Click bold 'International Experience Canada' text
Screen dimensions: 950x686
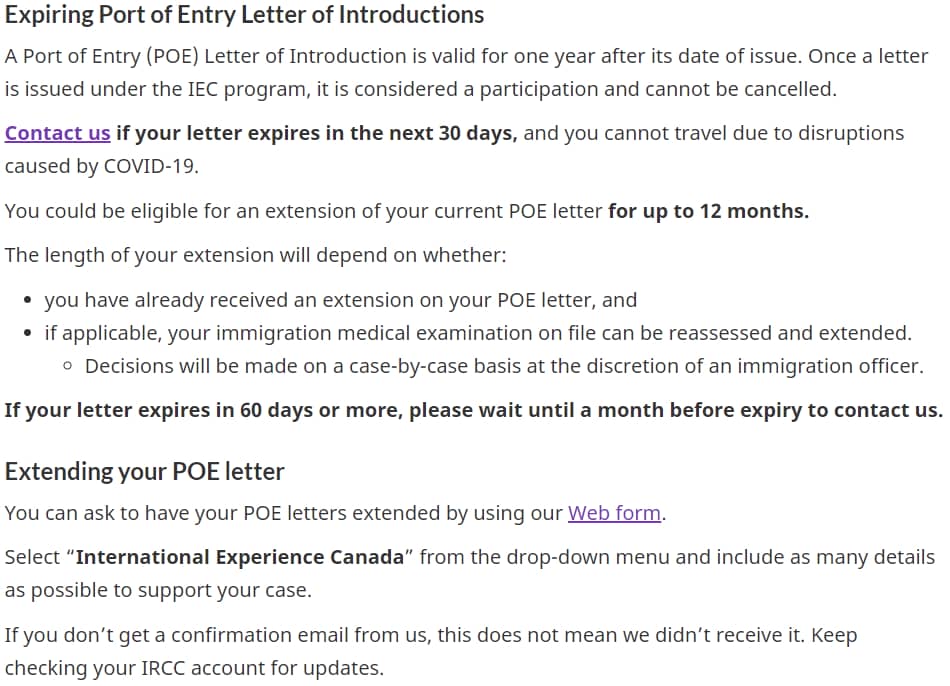pos(239,557)
